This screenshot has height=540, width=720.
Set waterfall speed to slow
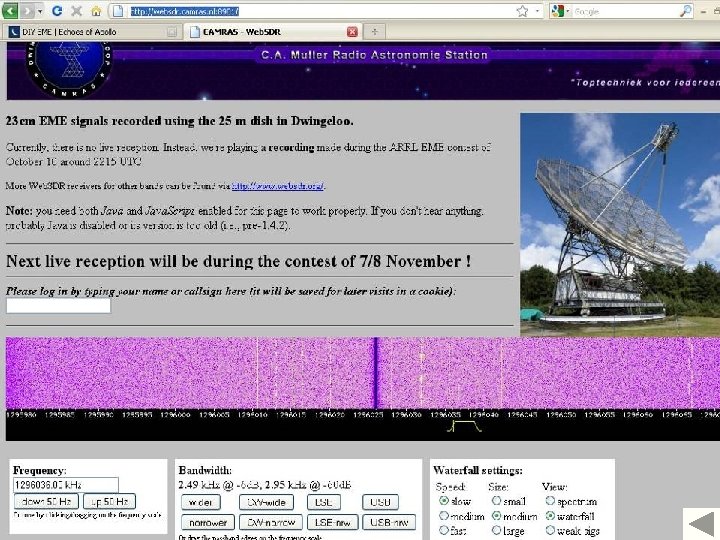tap(444, 501)
